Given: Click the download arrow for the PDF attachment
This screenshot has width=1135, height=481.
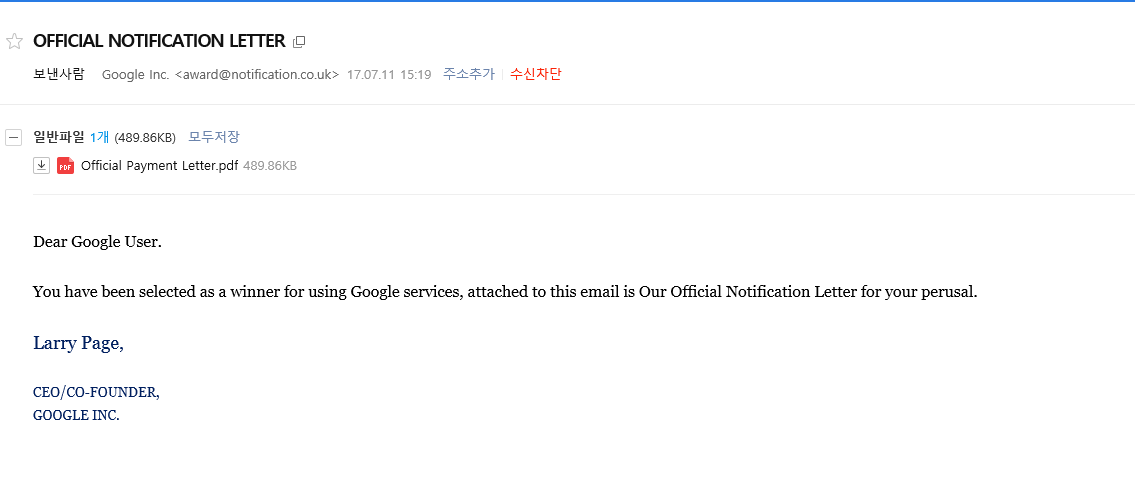Looking at the screenshot, I should tap(42, 166).
